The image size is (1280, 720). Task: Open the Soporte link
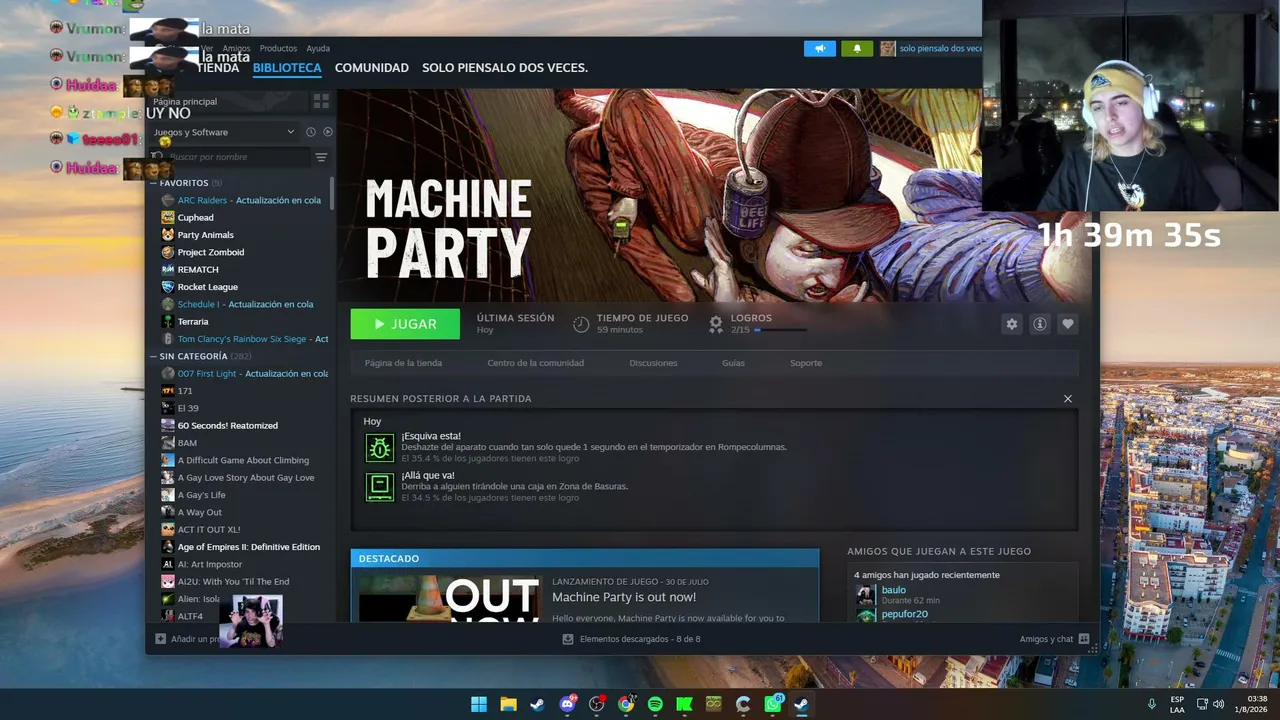click(x=806, y=363)
